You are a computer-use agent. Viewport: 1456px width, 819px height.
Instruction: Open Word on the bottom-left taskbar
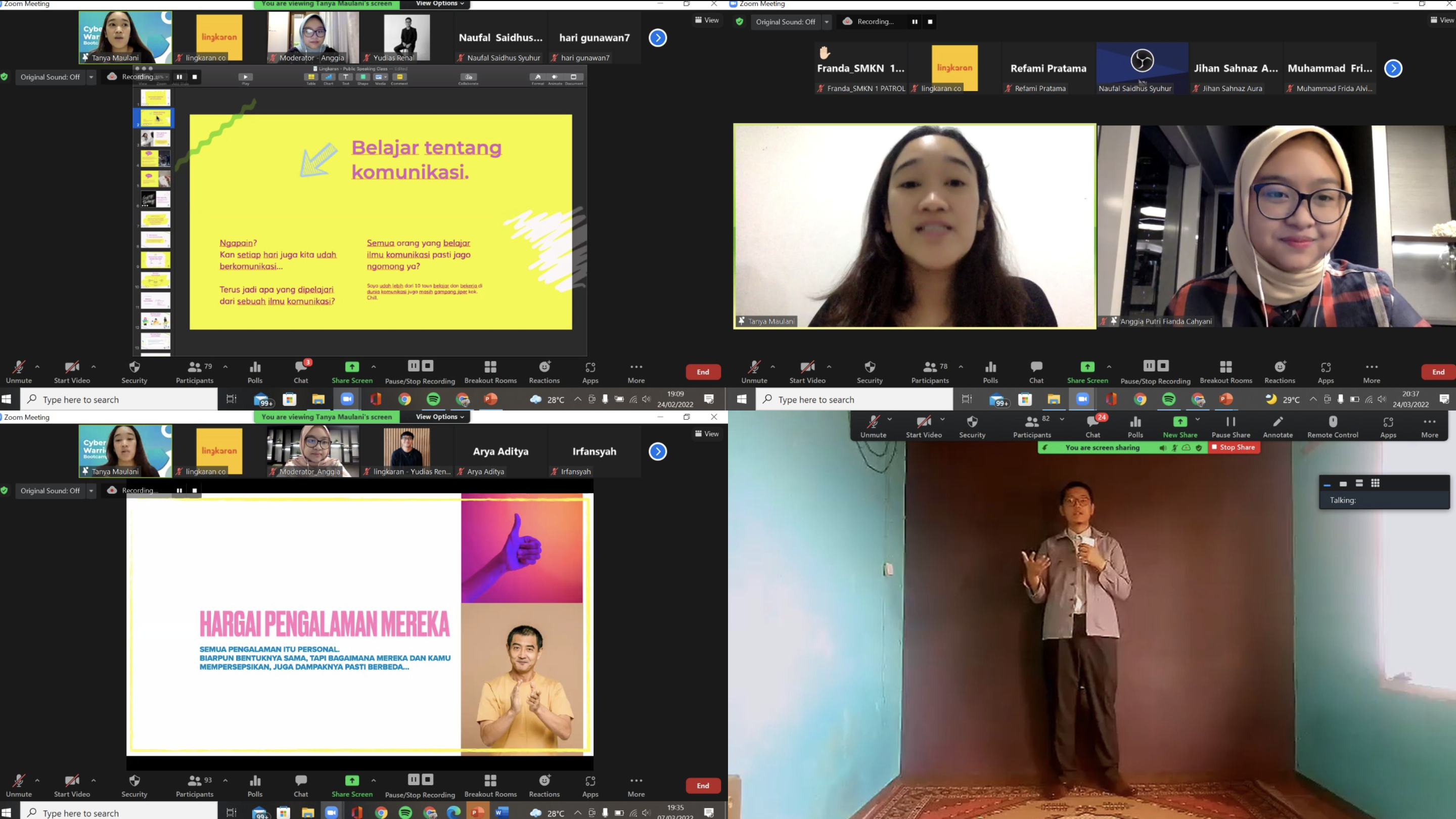[x=501, y=813]
